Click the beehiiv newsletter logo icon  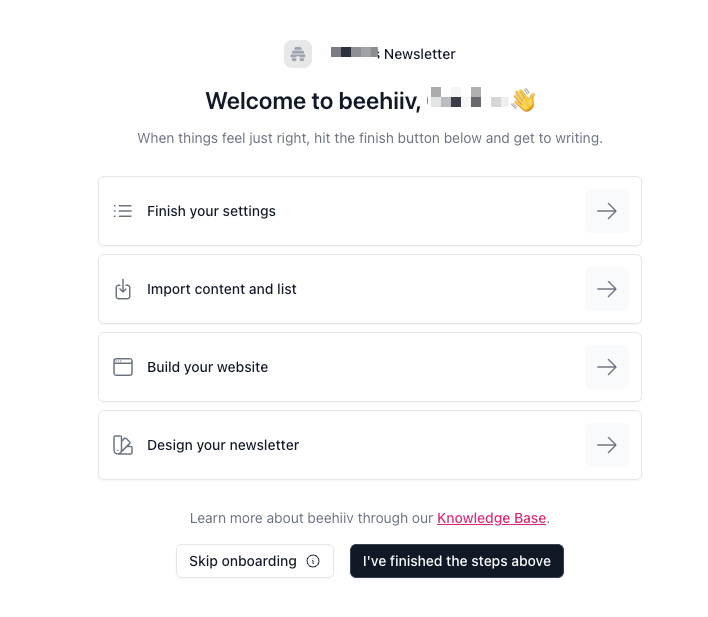(298, 54)
